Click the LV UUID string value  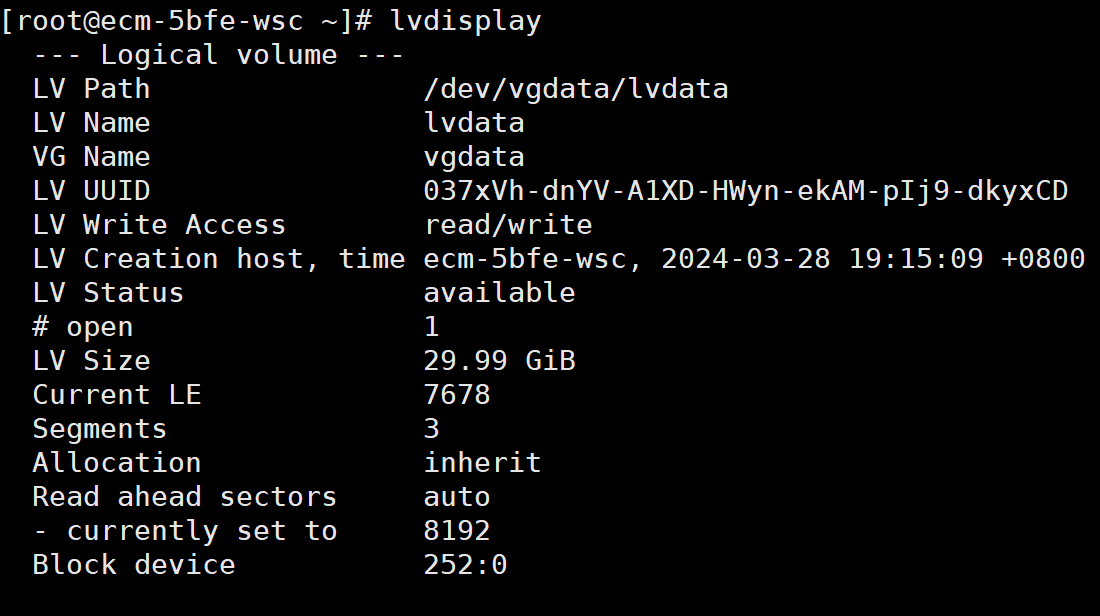pos(745,191)
